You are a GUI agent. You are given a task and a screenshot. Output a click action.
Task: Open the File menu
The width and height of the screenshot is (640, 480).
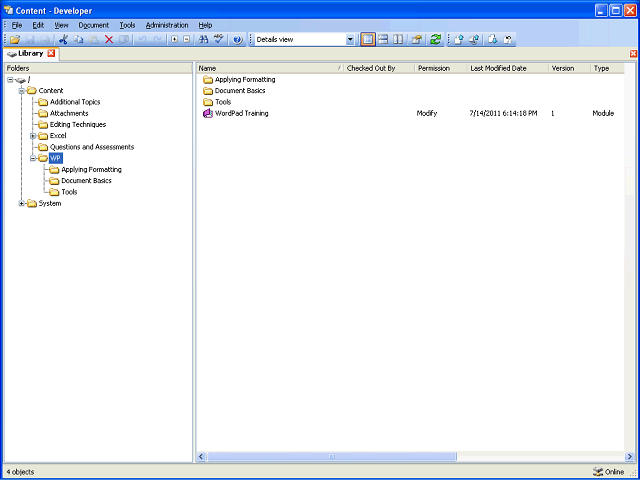pos(17,25)
